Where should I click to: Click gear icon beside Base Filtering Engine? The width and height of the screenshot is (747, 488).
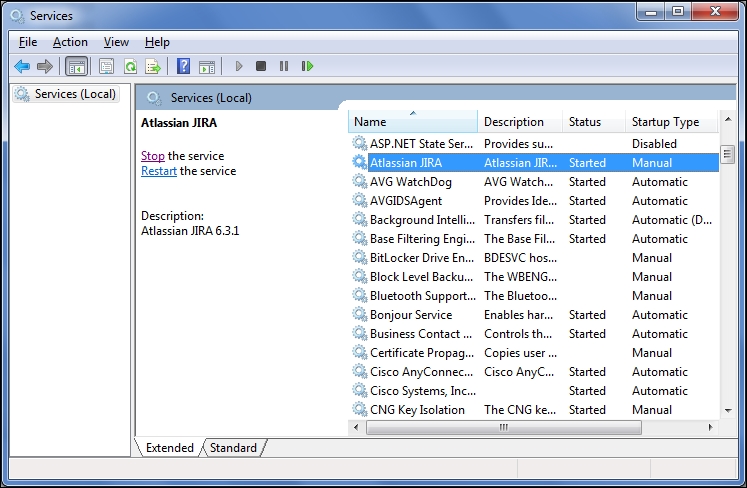359,238
